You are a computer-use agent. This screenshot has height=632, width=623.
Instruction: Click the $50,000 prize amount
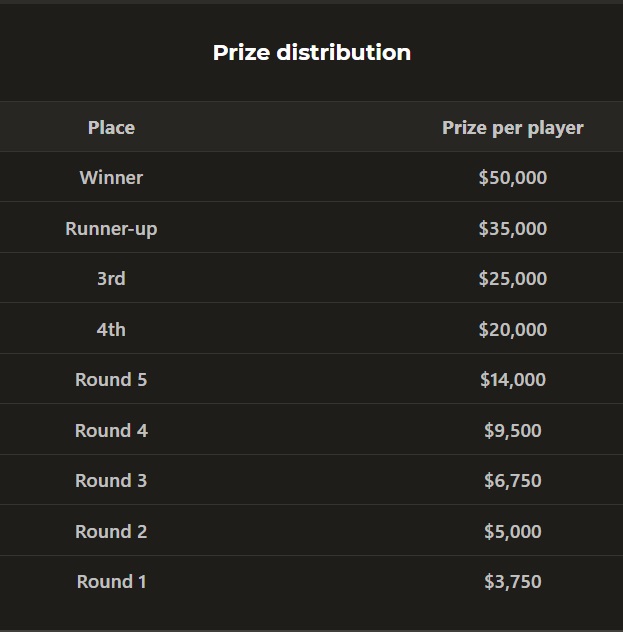[x=513, y=178]
